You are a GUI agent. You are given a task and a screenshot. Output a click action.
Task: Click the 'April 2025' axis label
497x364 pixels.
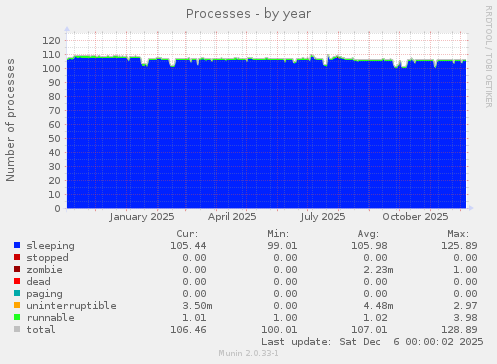tap(232, 217)
